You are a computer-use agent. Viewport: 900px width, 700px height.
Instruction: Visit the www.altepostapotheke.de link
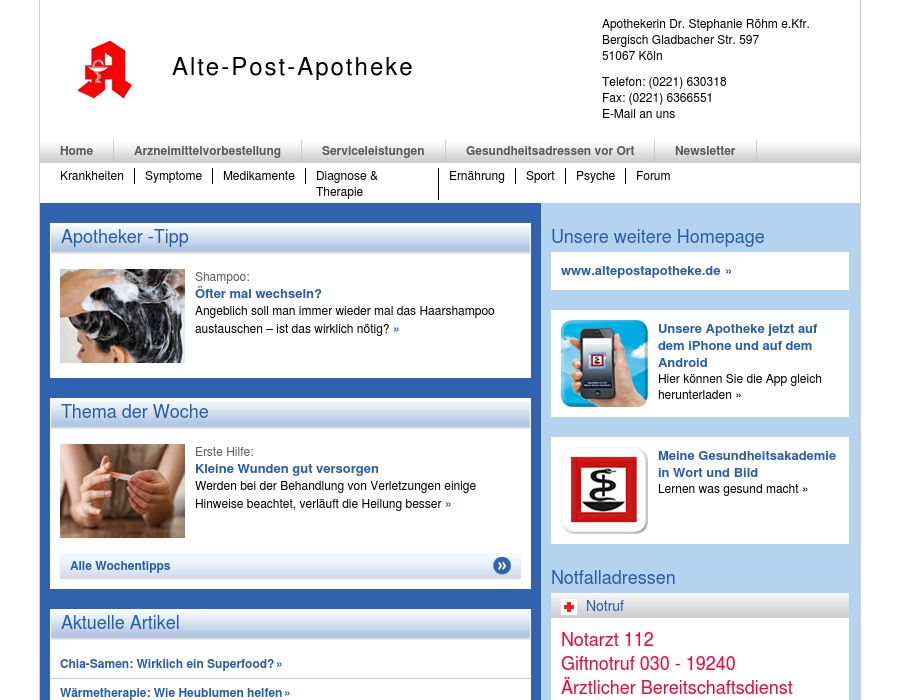[x=641, y=271]
